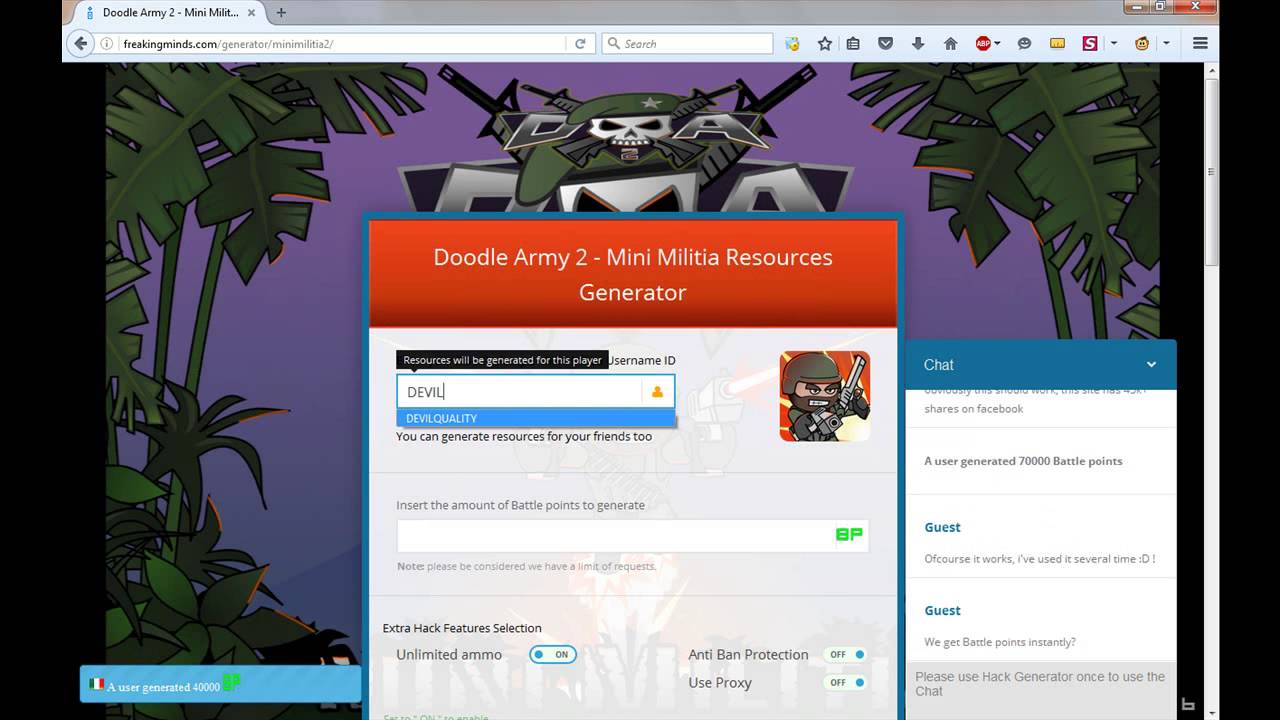This screenshot has height=720, width=1280.
Task: Open a new tab with the plus button
Action: click(281, 13)
